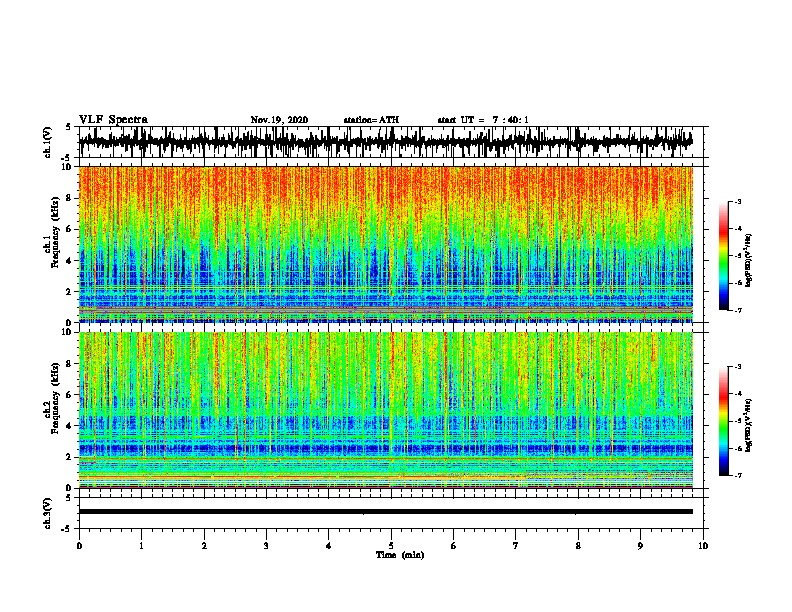This screenshot has height=612, width=792.
Task: Click the time axis tick label "0"
Action: coord(79,546)
